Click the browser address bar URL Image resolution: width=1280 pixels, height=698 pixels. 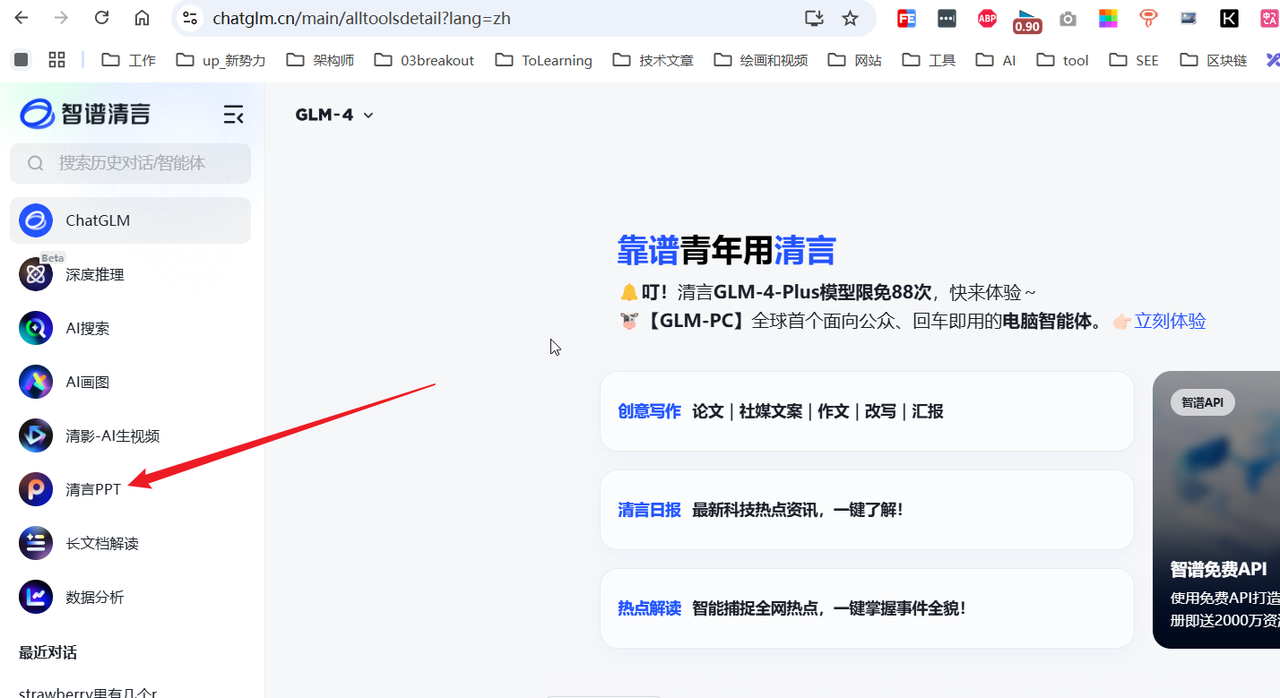click(x=362, y=18)
